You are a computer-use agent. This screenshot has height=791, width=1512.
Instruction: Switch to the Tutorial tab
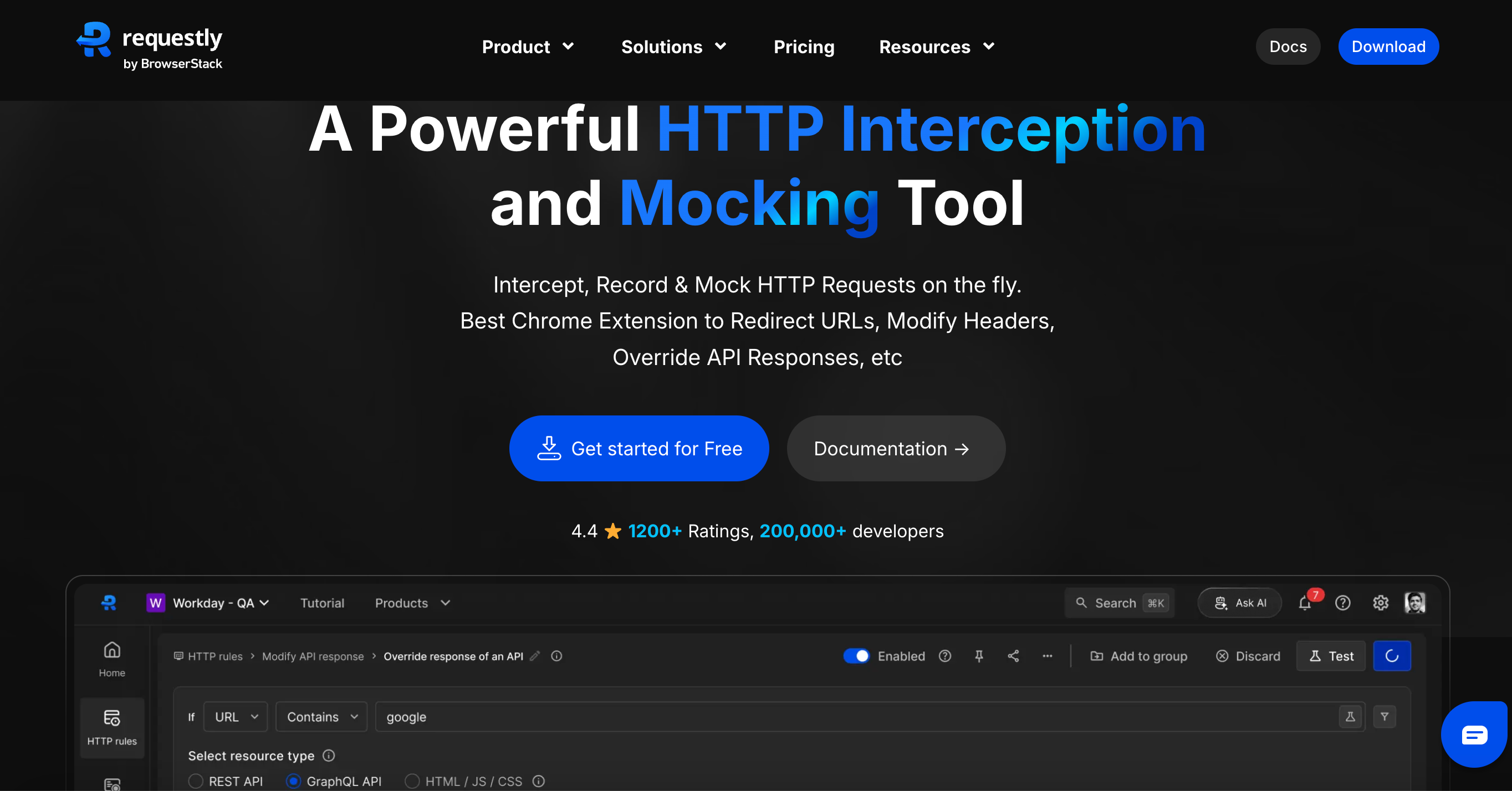click(x=322, y=603)
